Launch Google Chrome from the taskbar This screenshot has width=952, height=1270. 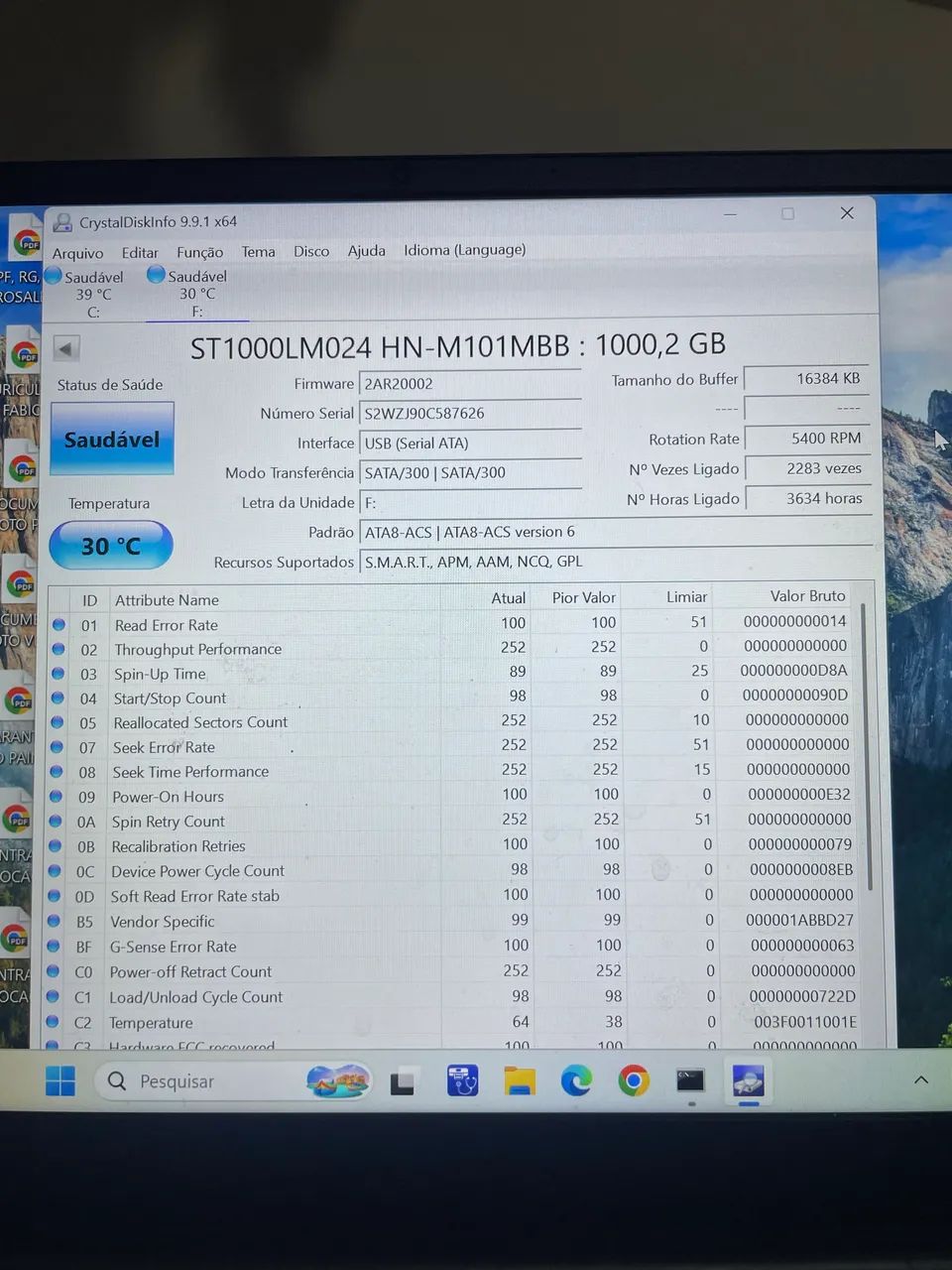(x=634, y=1079)
